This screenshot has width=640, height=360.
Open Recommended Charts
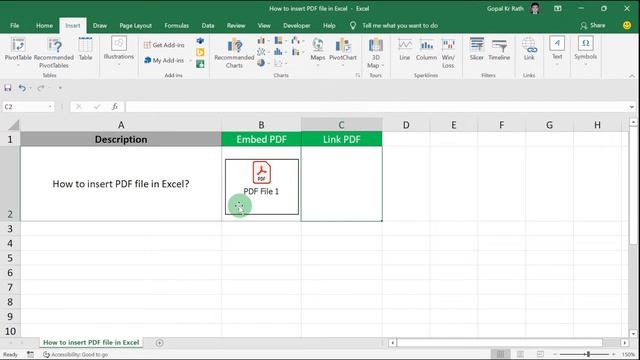pos(234,53)
